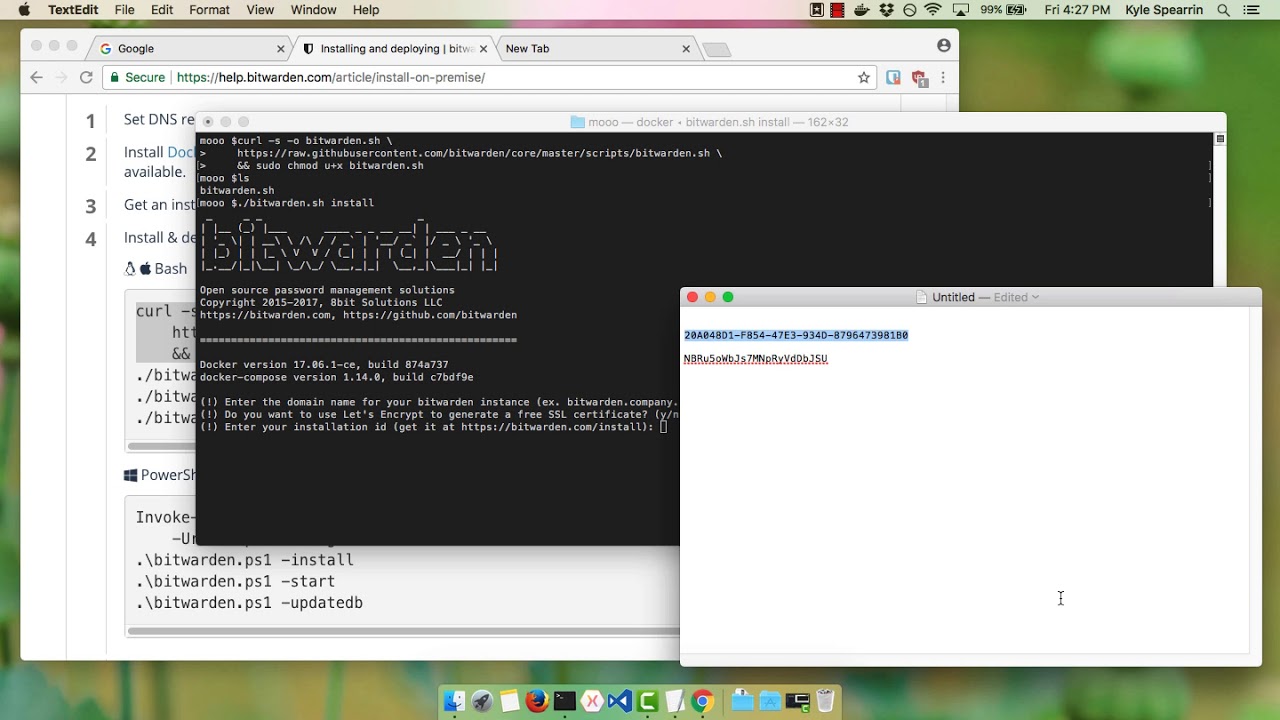Screen dimensions: 1280x720
Task: Open the TextEdit application menu
Action: click(x=72, y=10)
